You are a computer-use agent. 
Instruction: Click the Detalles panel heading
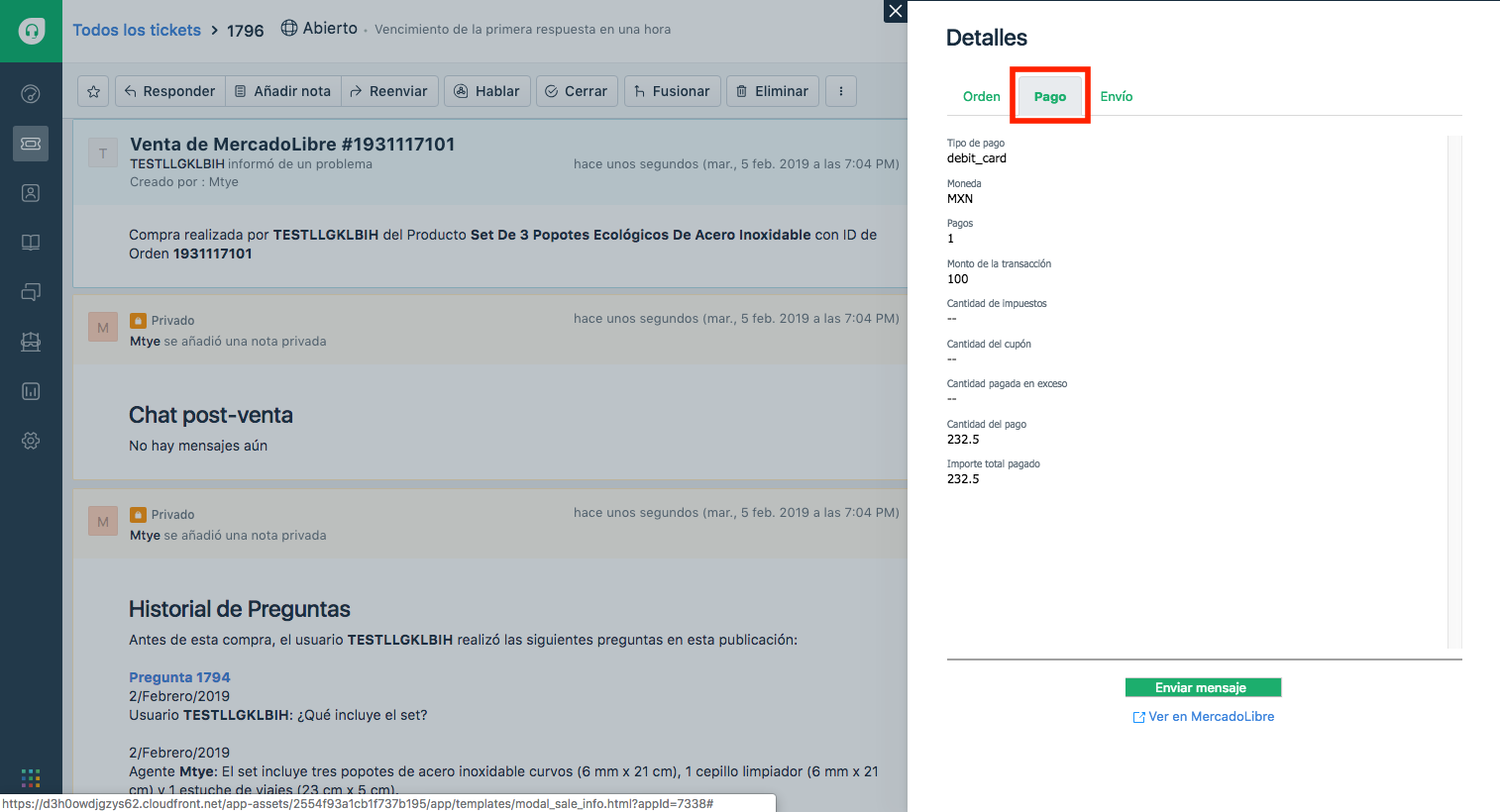pos(987,38)
